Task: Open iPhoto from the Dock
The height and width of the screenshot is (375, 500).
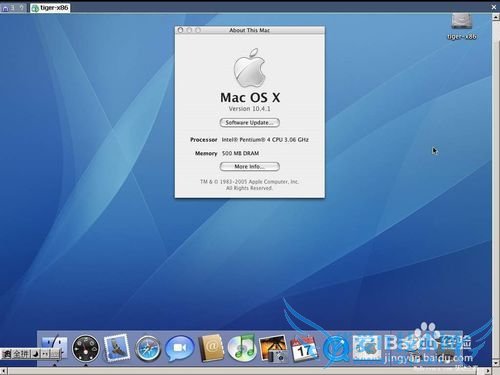Action: click(273, 349)
